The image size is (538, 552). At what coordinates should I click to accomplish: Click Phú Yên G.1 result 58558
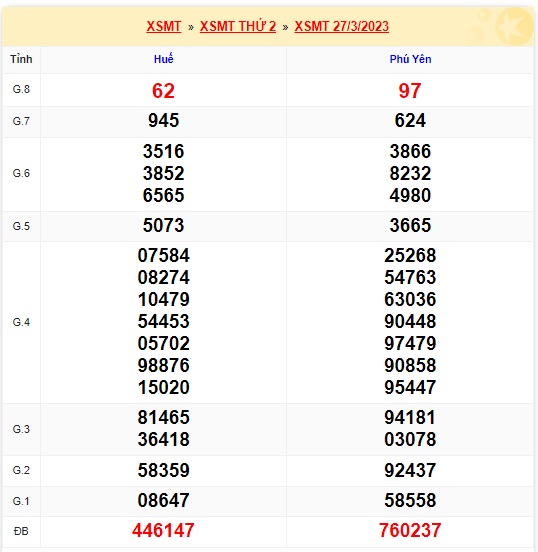pos(410,500)
